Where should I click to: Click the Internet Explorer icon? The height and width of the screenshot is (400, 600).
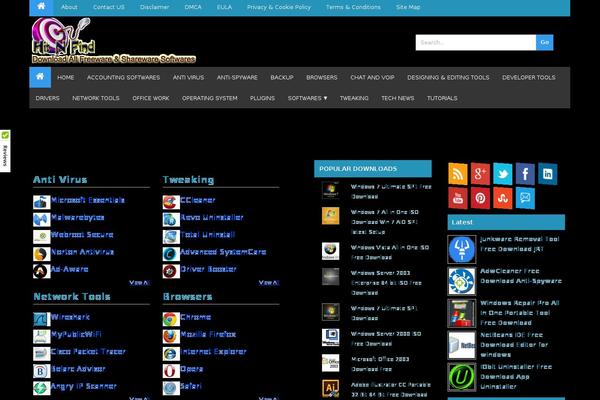click(171, 353)
